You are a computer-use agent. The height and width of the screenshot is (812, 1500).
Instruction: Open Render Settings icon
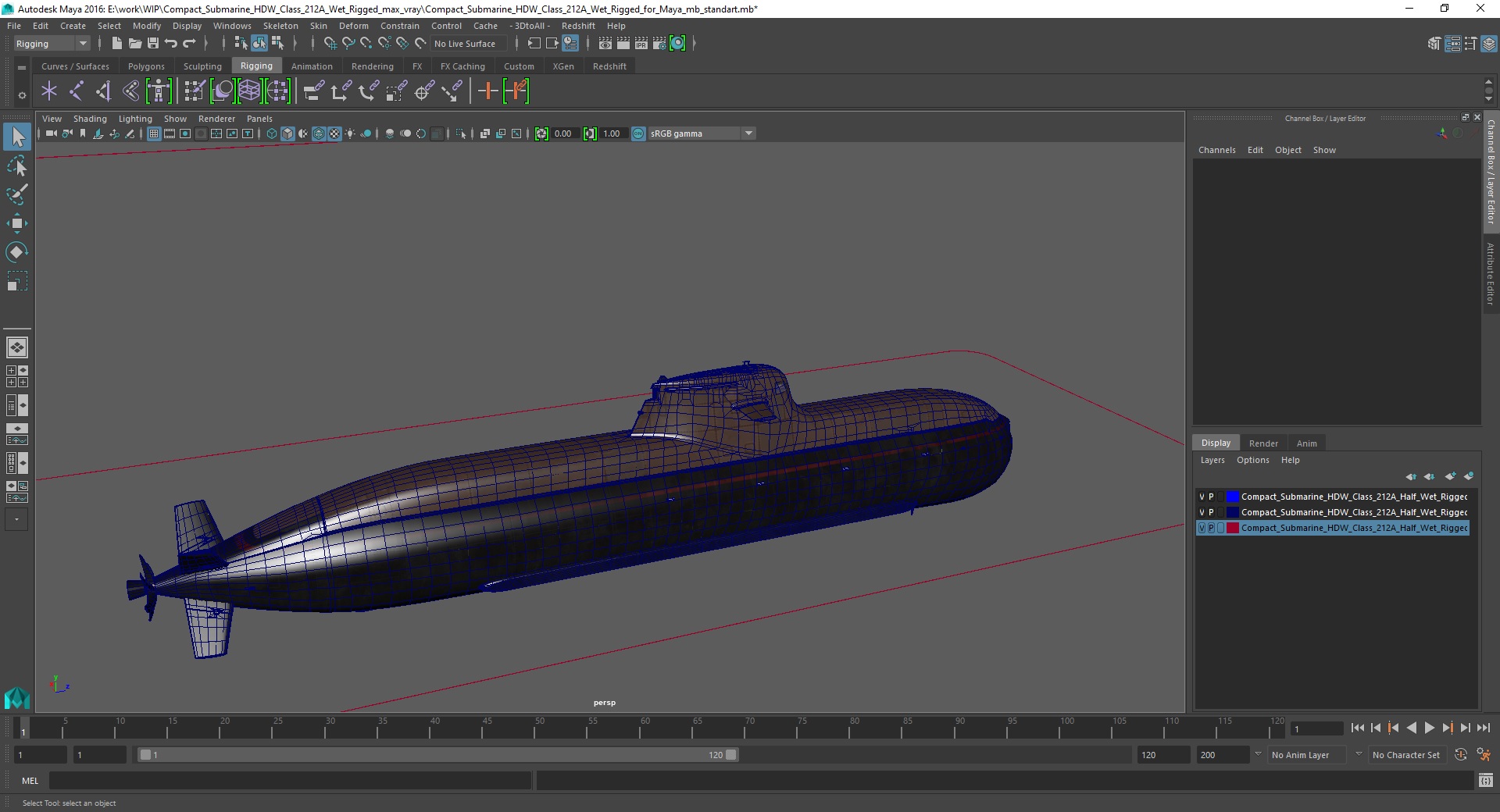[659, 43]
